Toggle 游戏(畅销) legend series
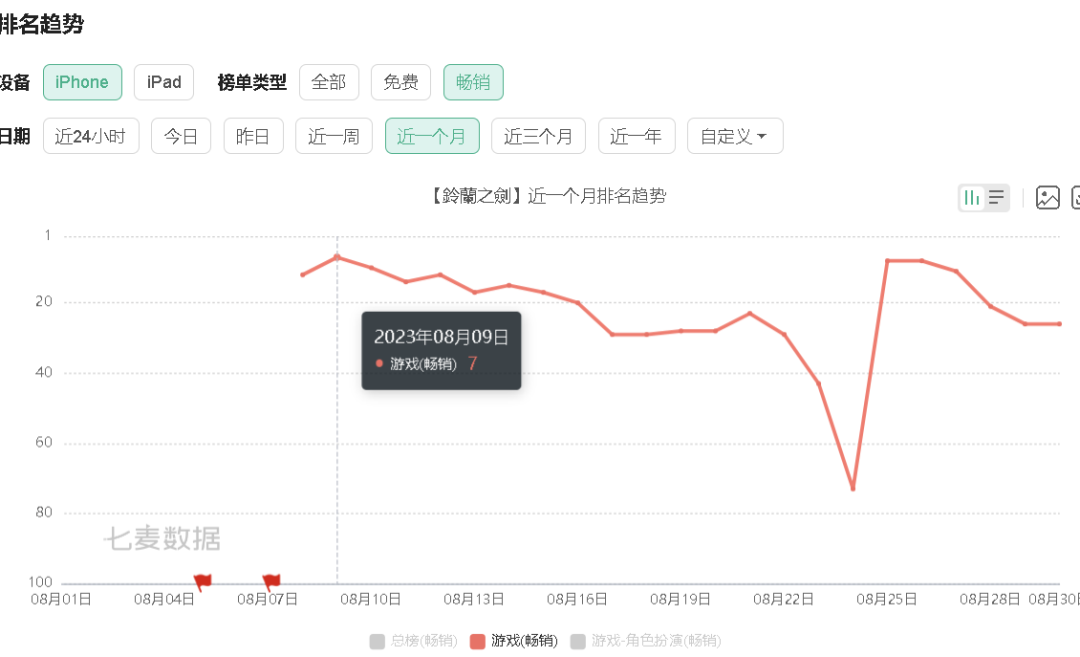This screenshot has width=1080, height=657. [x=514, y=641]
